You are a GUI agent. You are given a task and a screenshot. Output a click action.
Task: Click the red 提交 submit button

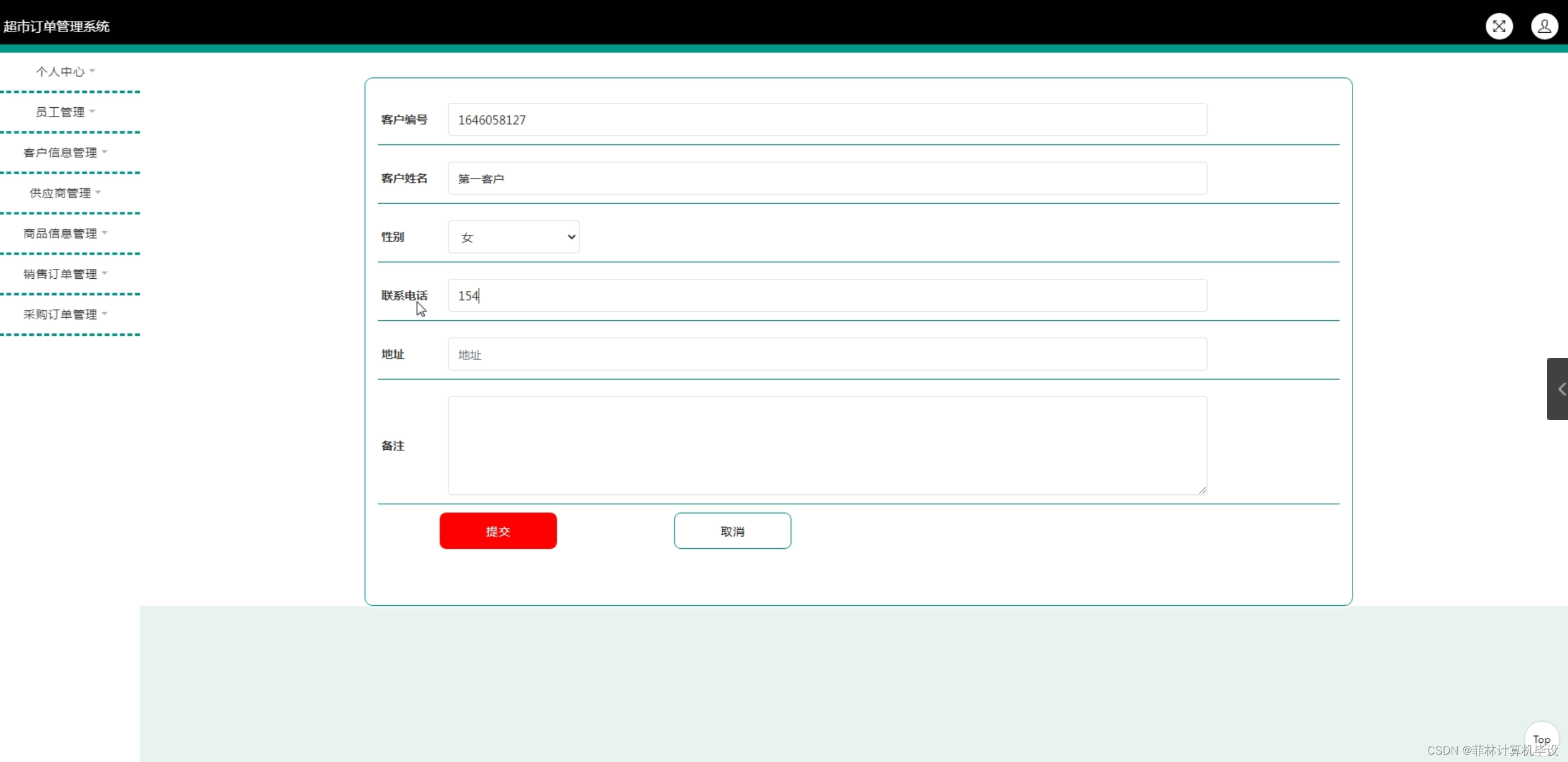tap(498, 530)
